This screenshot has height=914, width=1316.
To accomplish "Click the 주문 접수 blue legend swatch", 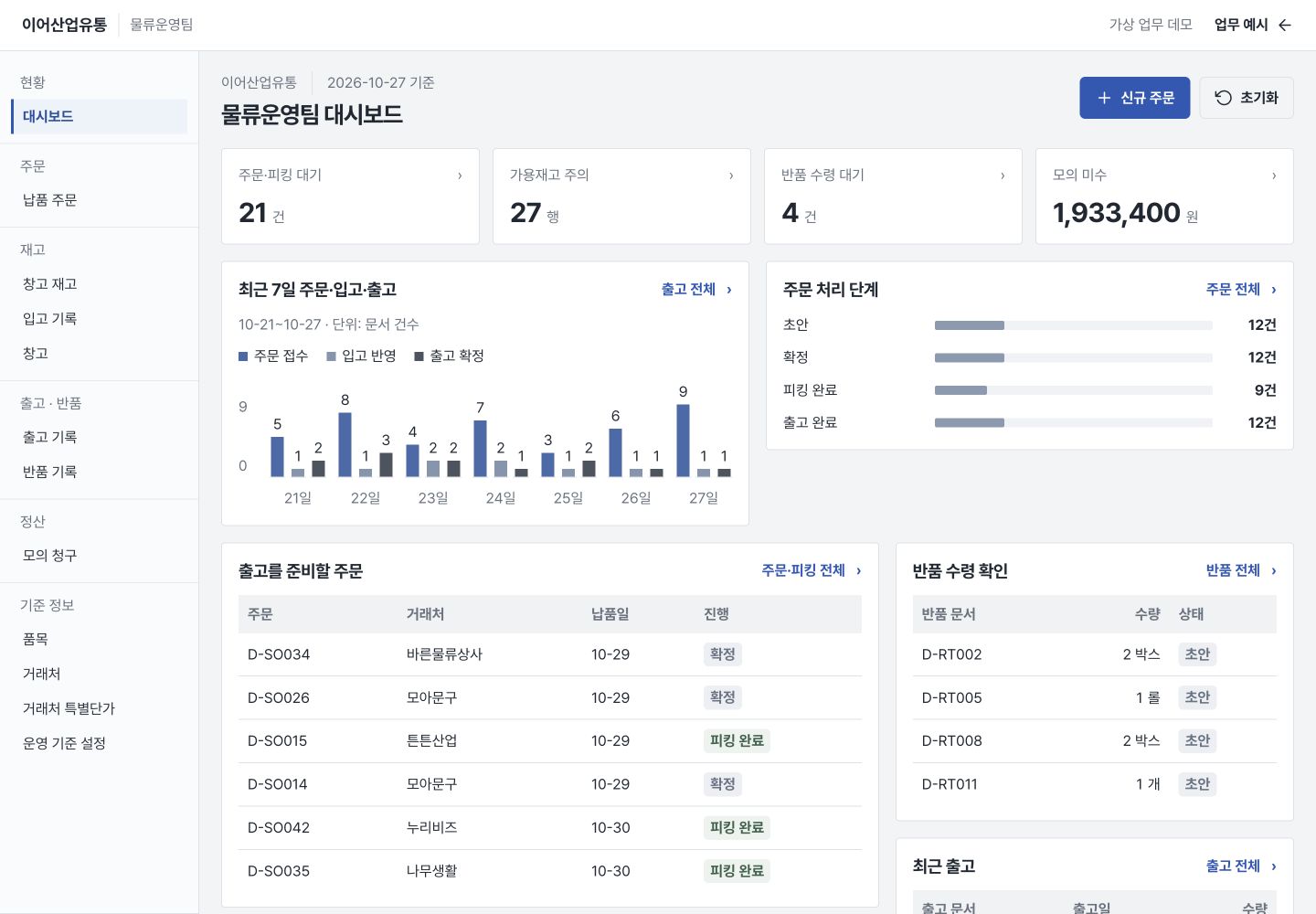I will point(243,356).
